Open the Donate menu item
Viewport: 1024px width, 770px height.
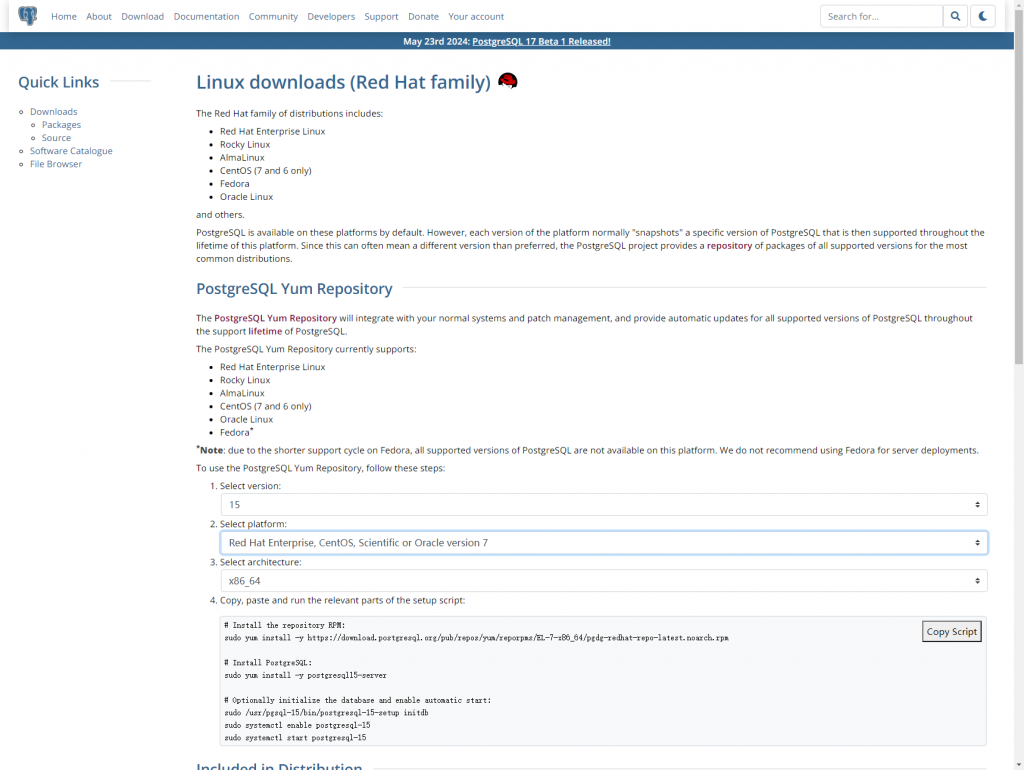coord(423,16)
